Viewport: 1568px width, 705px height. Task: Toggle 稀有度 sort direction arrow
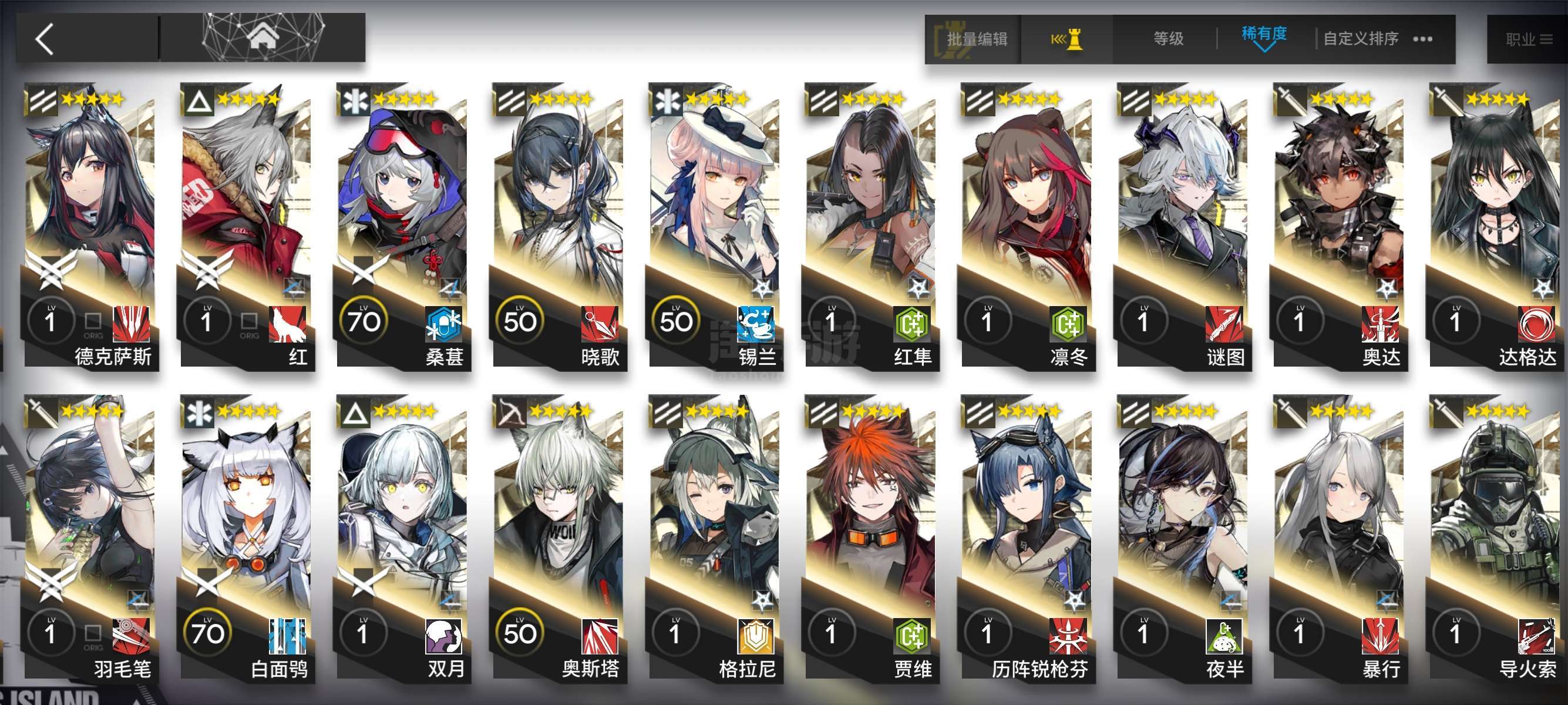point(1264,48)
